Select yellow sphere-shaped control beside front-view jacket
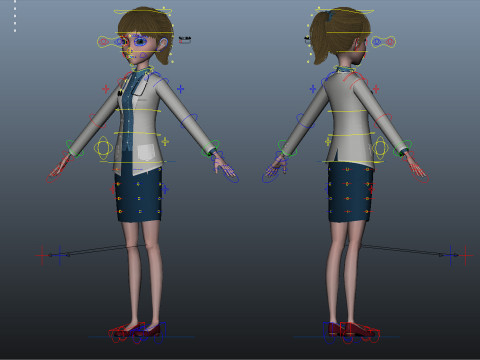 [x=103, y=148]
